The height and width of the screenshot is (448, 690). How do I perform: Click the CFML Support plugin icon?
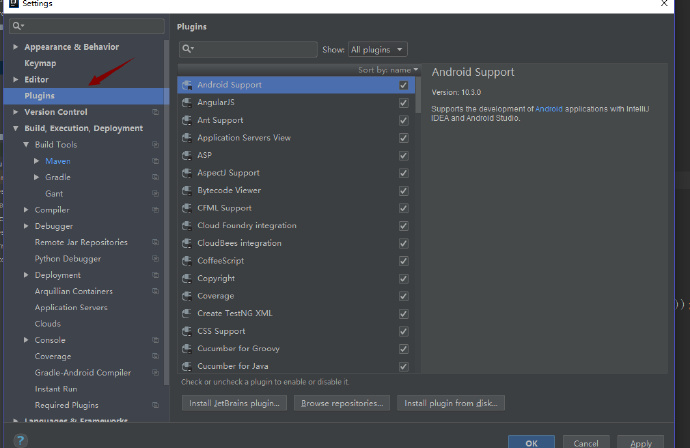tap(187, 208)
